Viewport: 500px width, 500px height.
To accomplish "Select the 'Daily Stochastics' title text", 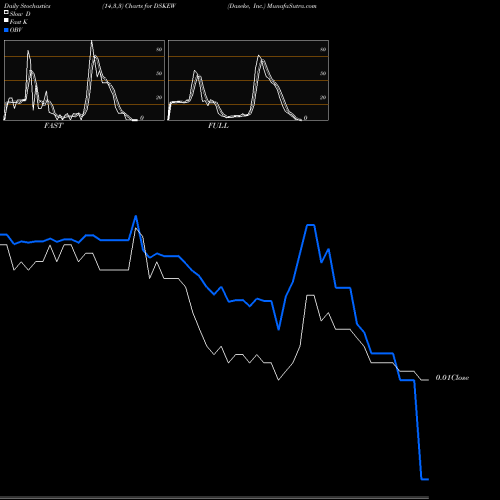I will (x=27, y=6).
